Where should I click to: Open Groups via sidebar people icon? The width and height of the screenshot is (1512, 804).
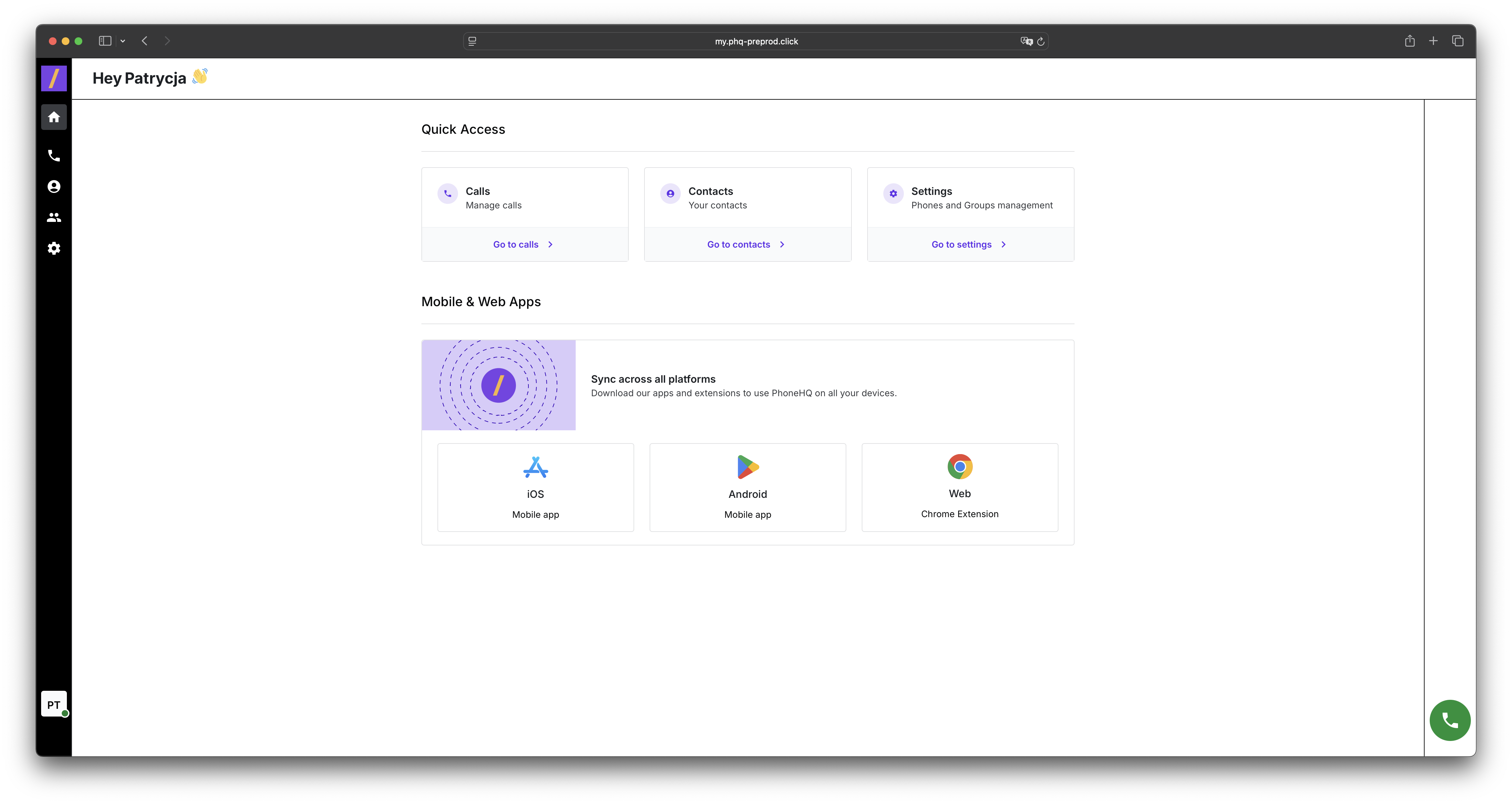point(54,217)
